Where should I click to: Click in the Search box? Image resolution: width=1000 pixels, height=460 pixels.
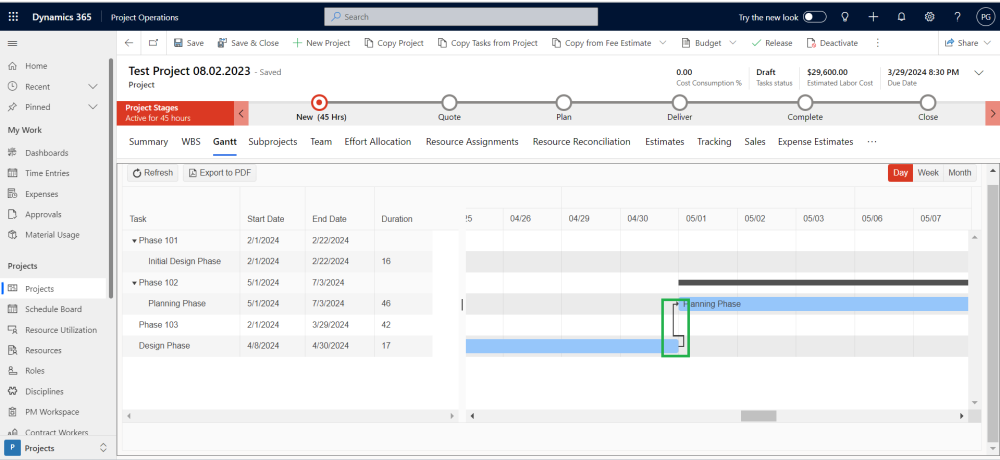point(461,17)
